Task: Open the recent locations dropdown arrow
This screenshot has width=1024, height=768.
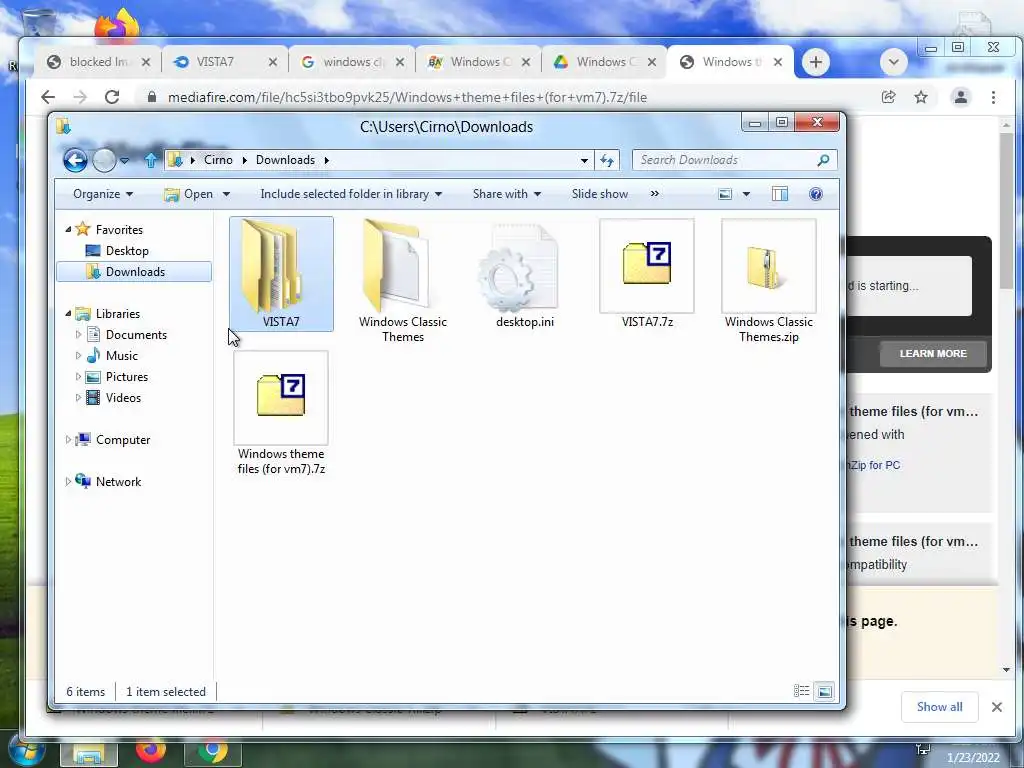Action: click(124, 160)
